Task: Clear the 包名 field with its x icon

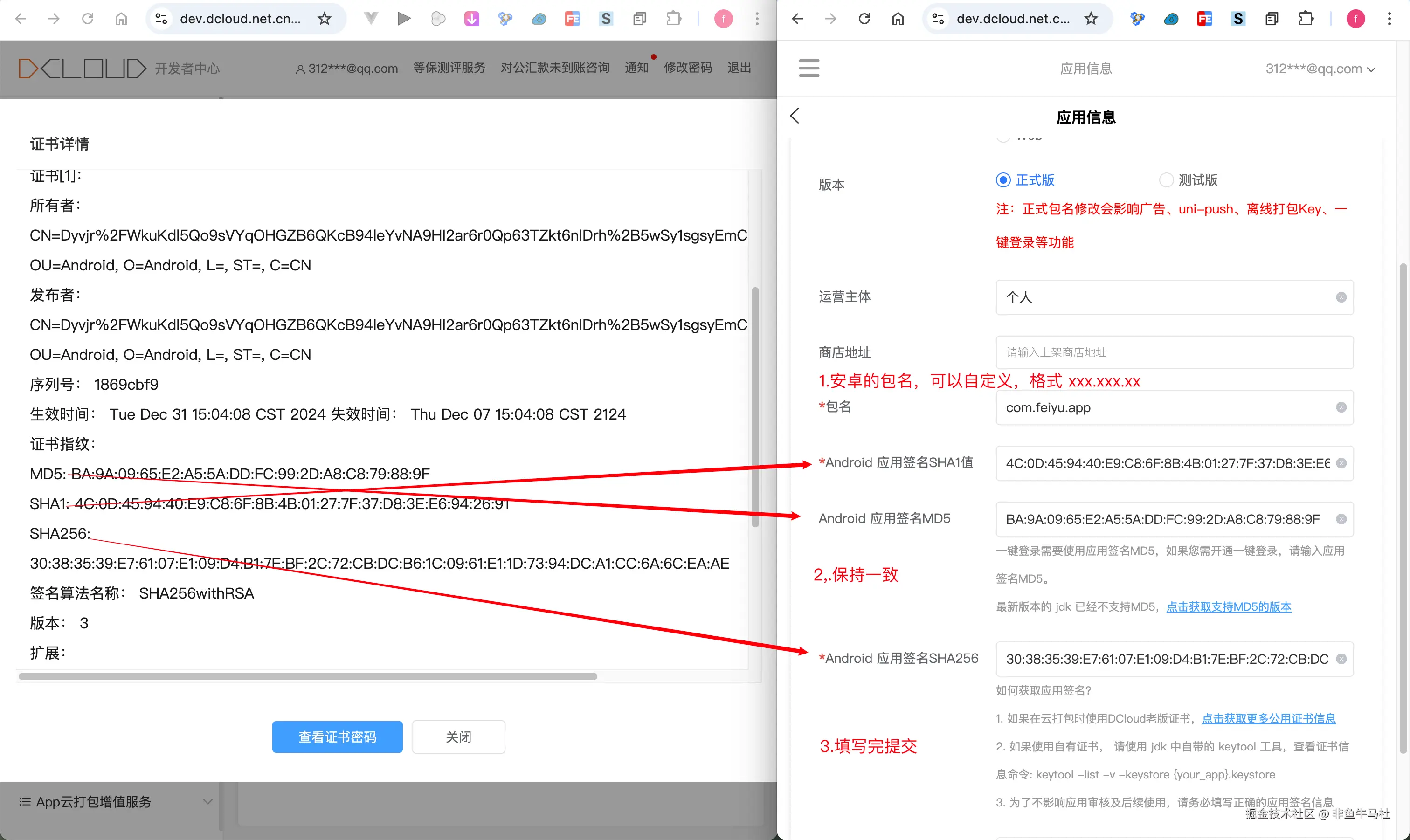Action: (x=1341, y=407)
